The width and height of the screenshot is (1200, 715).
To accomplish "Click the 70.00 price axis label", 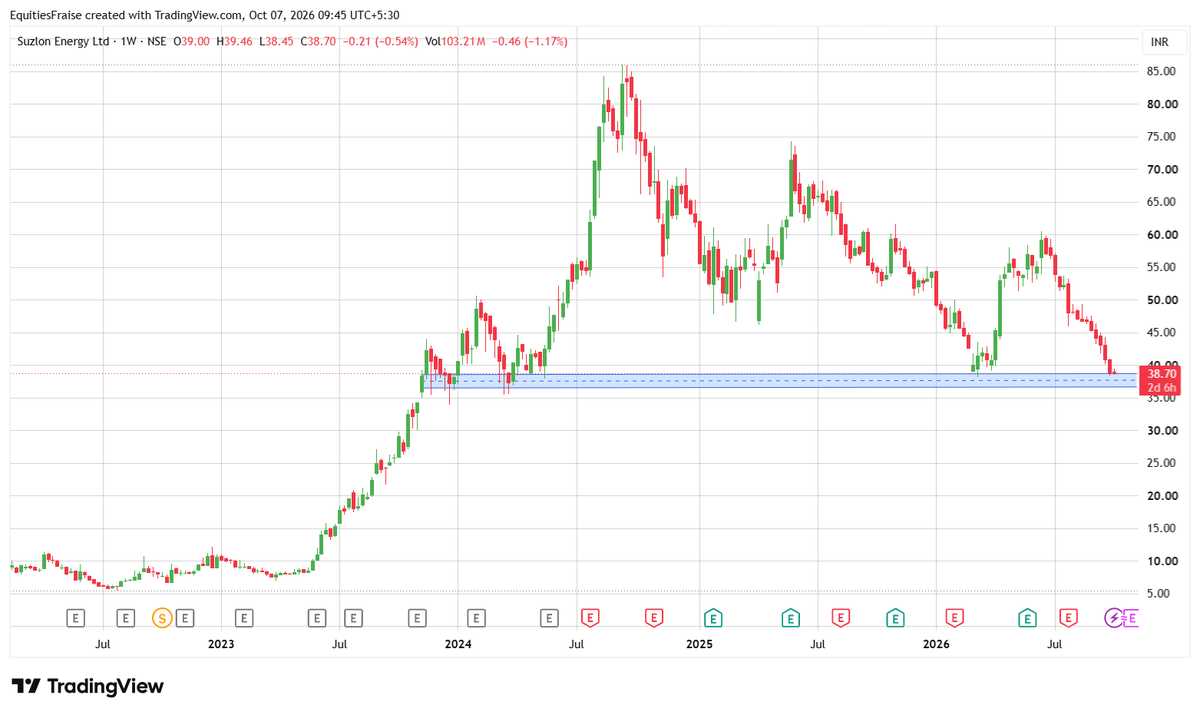I will pyautogui.click(x=1160, y=170).
